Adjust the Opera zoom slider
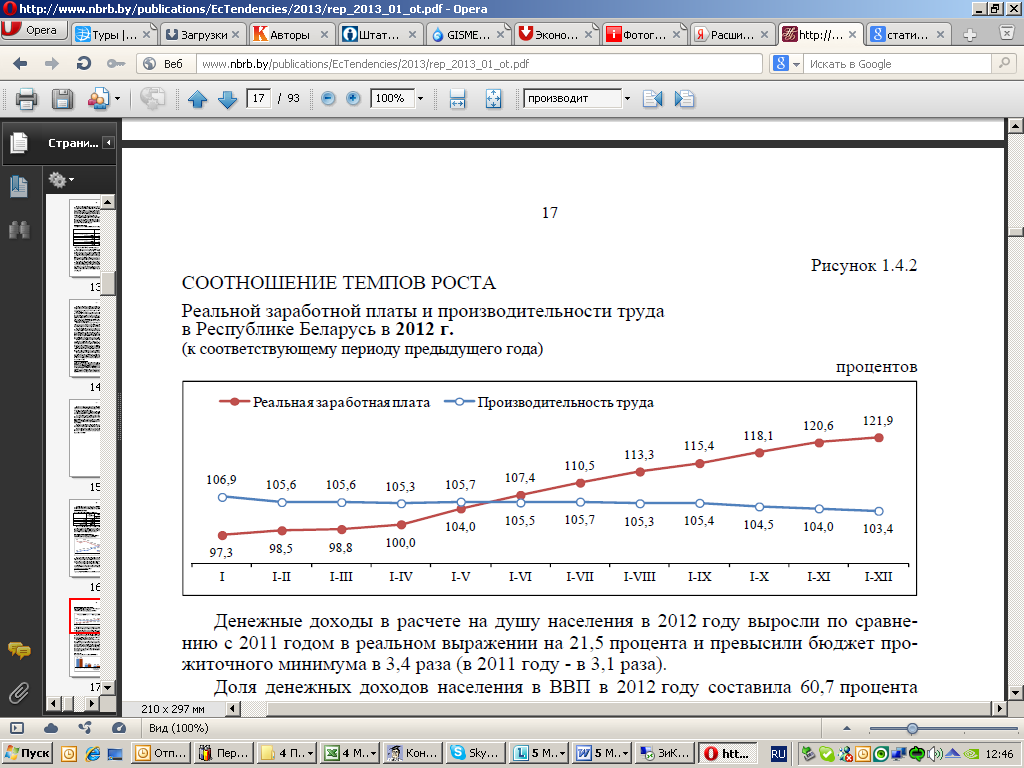The width and height of the screenshot is (1024, 768). click(912, 728)
